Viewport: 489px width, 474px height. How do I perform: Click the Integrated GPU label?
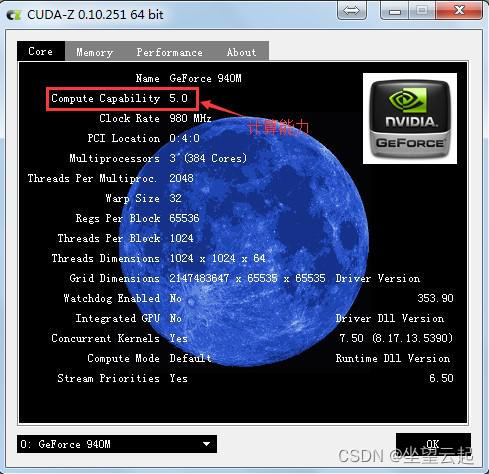click(118, 318)
